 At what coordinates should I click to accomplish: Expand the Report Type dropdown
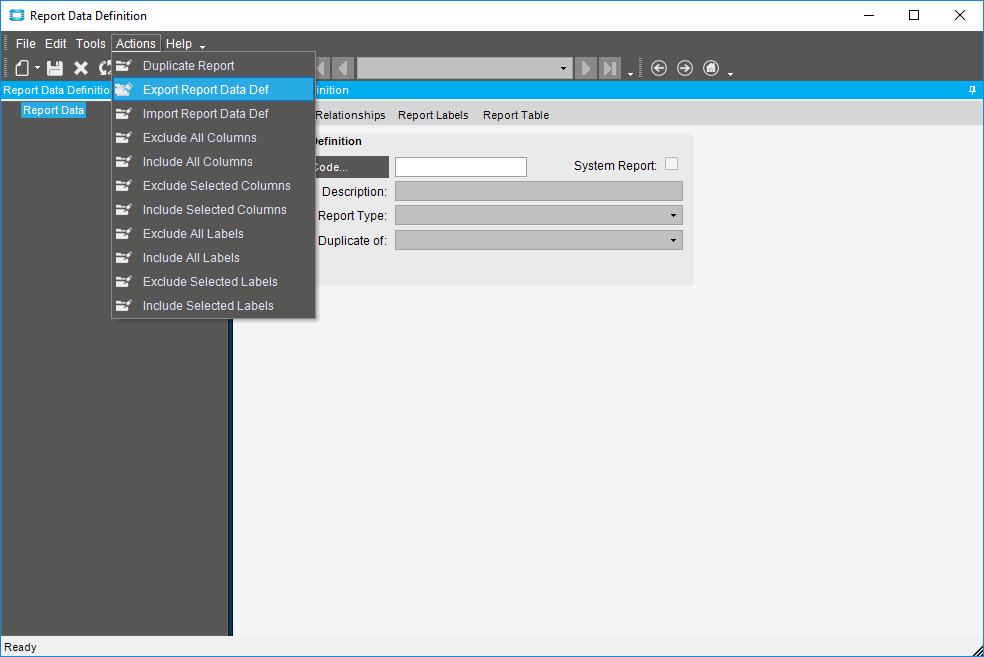(673, 215)
